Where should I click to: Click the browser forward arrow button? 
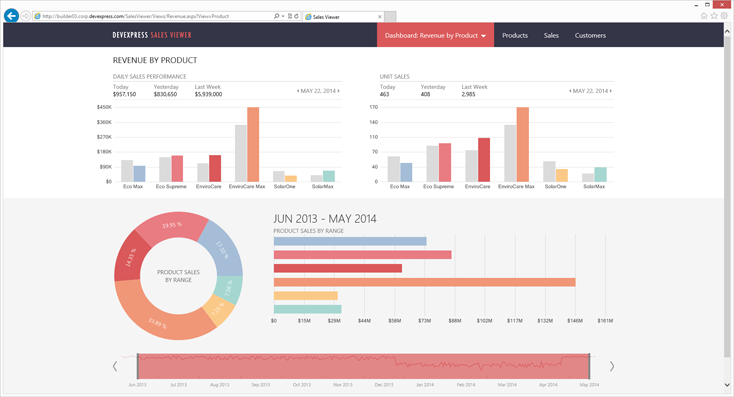[x=26, y=16]
